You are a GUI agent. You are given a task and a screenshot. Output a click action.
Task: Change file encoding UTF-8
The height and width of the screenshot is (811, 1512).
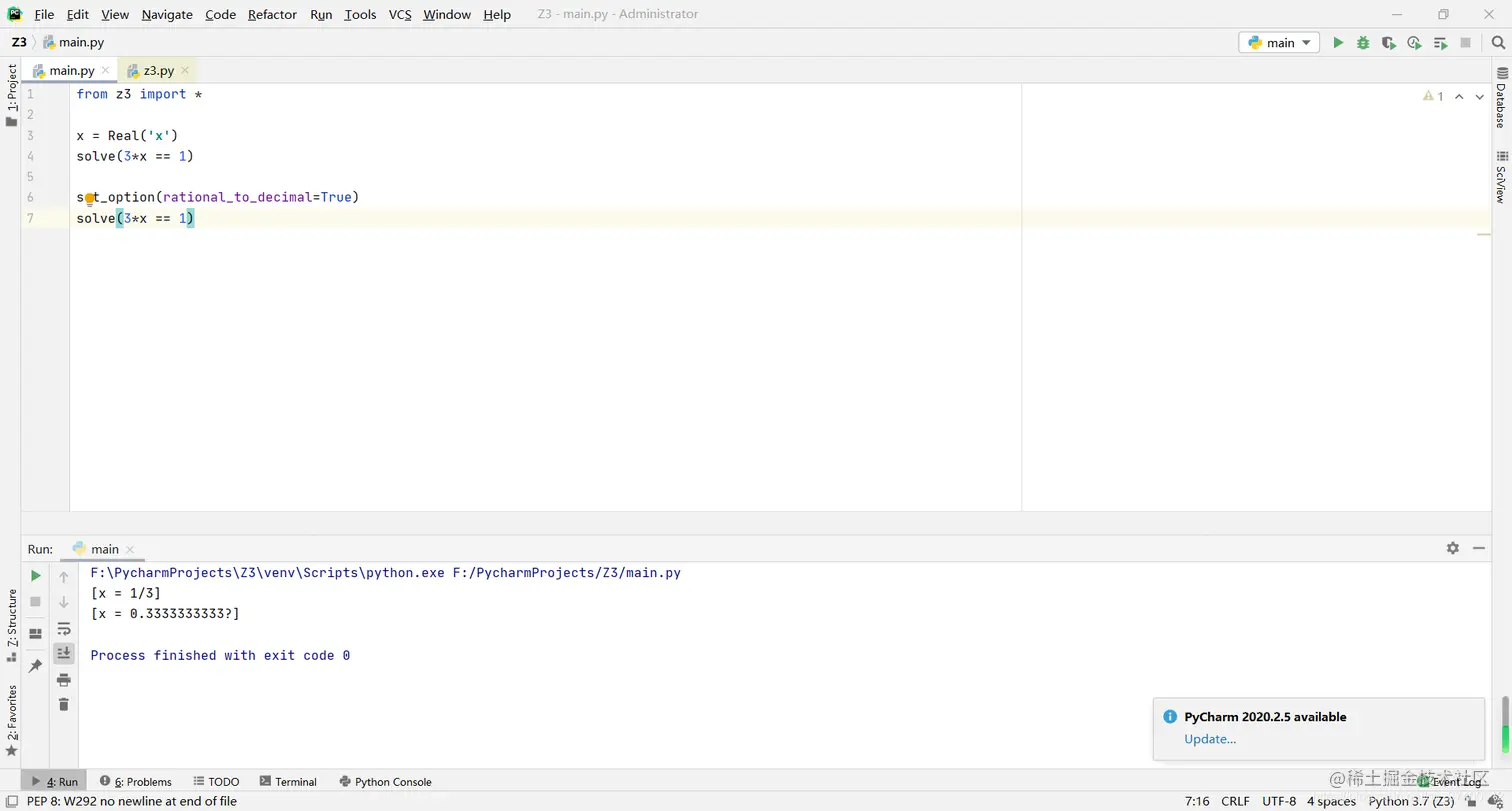point(1279,801)
